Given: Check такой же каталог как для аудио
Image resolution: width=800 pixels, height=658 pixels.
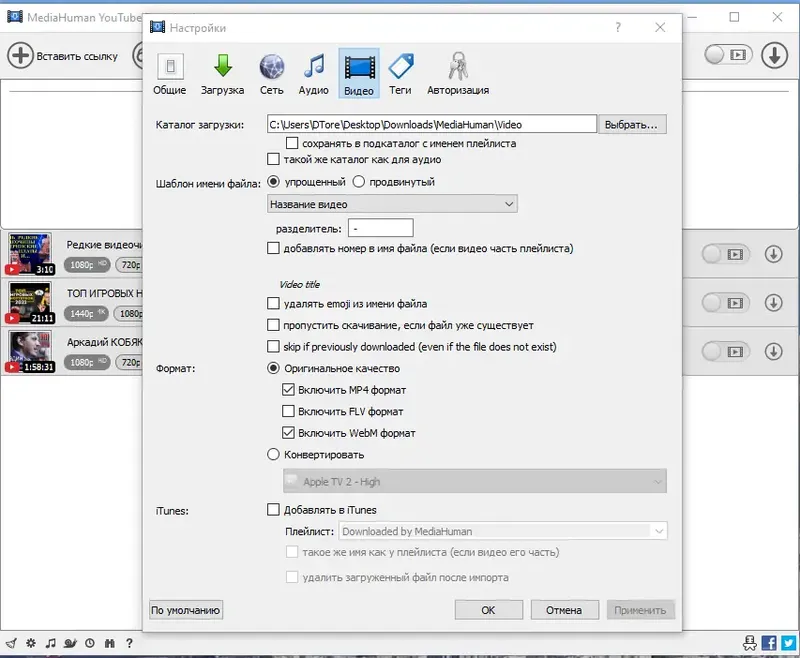Looking at the screenshot, I should click(x=273, y=159).
